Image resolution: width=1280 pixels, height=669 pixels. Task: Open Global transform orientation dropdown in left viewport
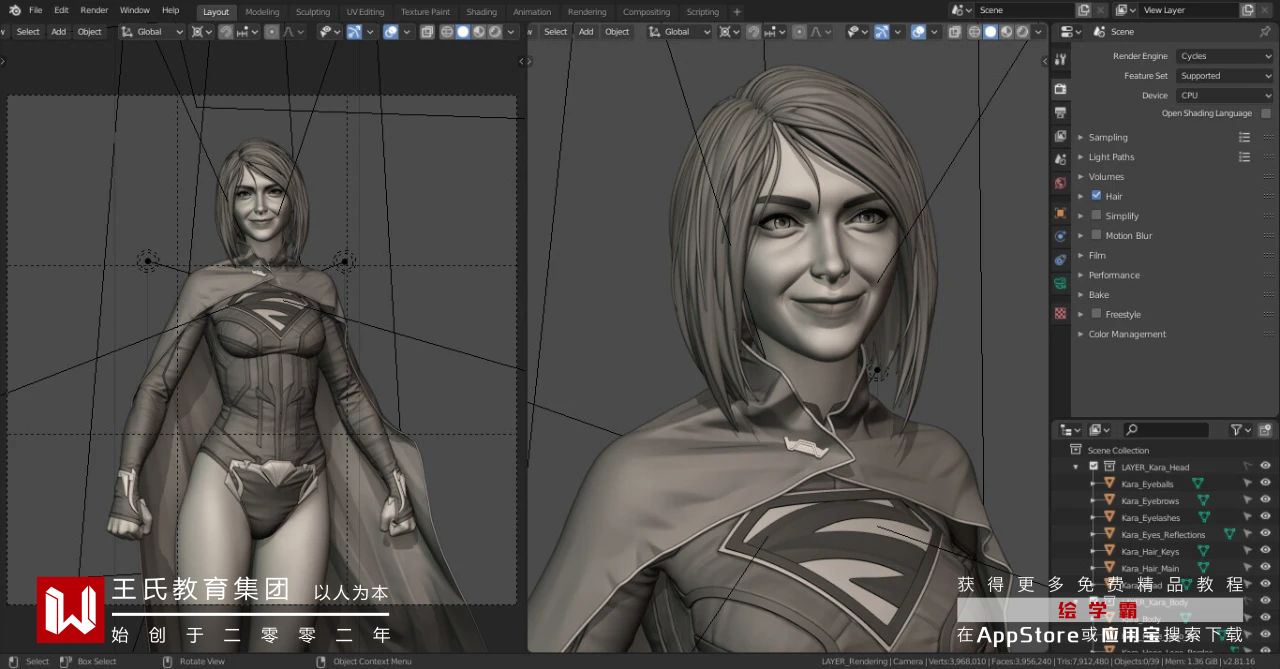pyautogui.click(x=152, y=32)
